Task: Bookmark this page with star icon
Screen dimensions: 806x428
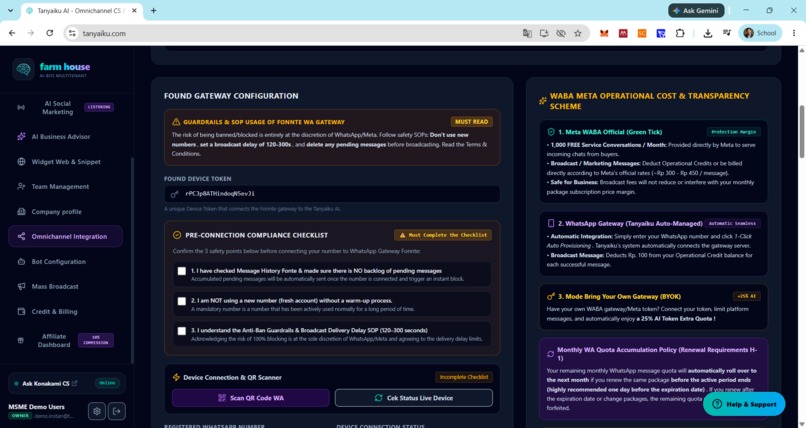Action: (x=578, y=33)
